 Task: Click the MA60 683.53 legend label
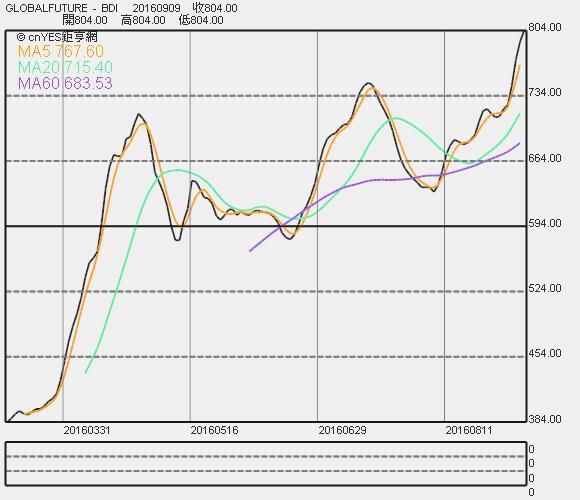coord(65,83)
